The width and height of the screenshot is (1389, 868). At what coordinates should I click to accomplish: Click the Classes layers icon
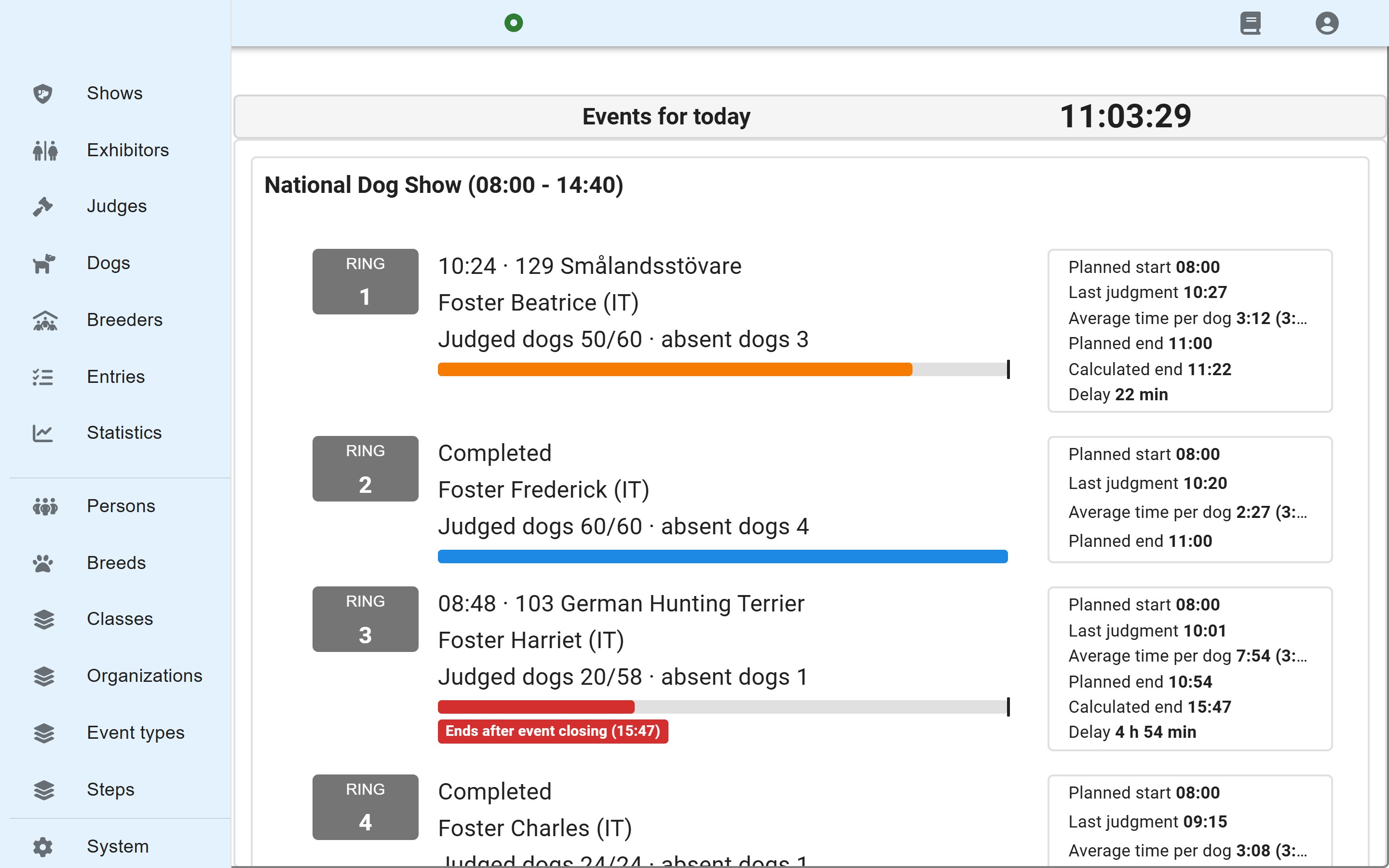(x=43, y=620)
